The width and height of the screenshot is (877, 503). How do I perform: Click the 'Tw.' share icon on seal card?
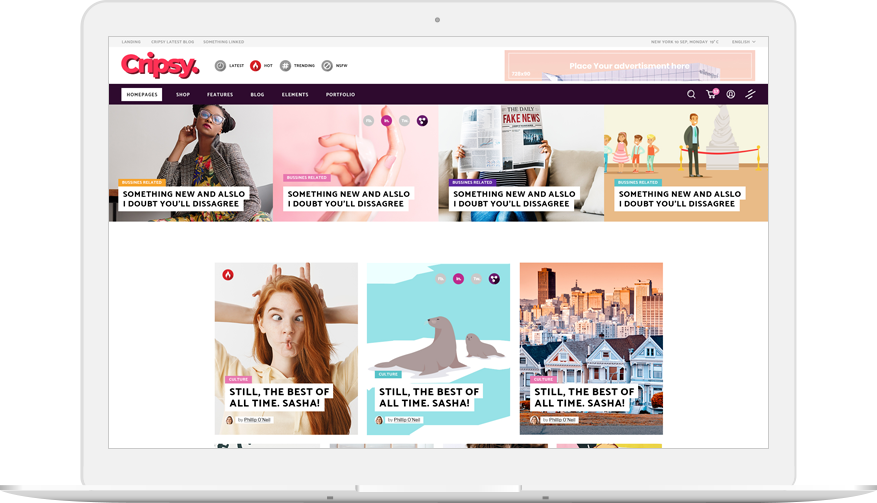(477, 279)
